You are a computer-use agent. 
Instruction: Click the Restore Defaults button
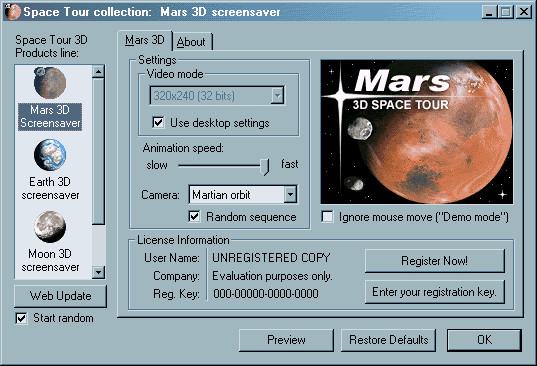pos(388,340)
